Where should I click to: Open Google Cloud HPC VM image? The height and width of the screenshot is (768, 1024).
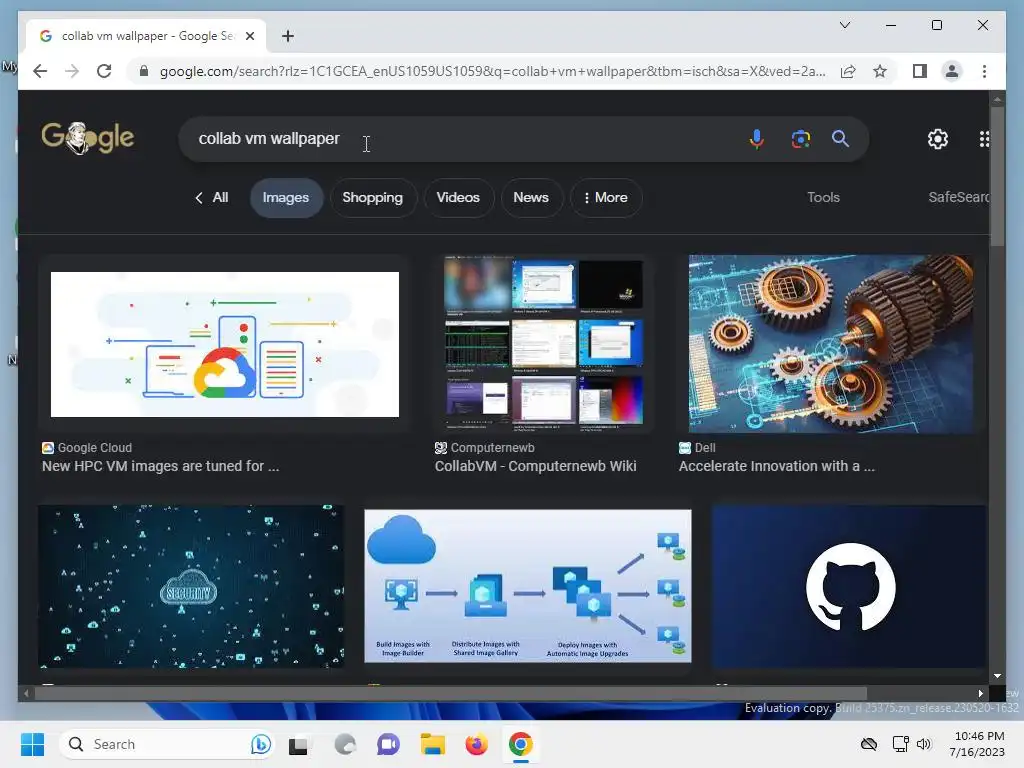[225, 344]
